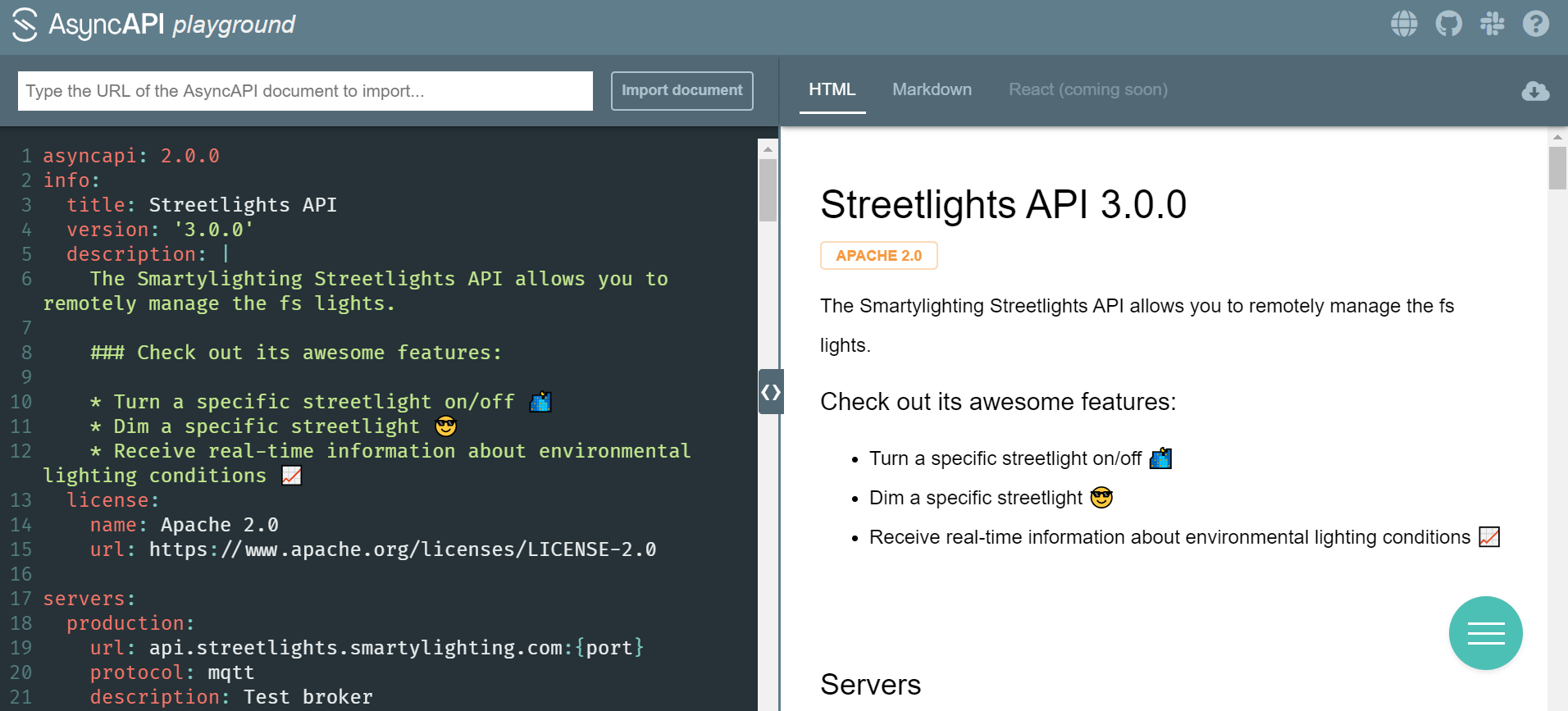Viewport: 1568px width, 711px height.
Task: Switch to the Markdown tab
Action: (x=932, y=89)
